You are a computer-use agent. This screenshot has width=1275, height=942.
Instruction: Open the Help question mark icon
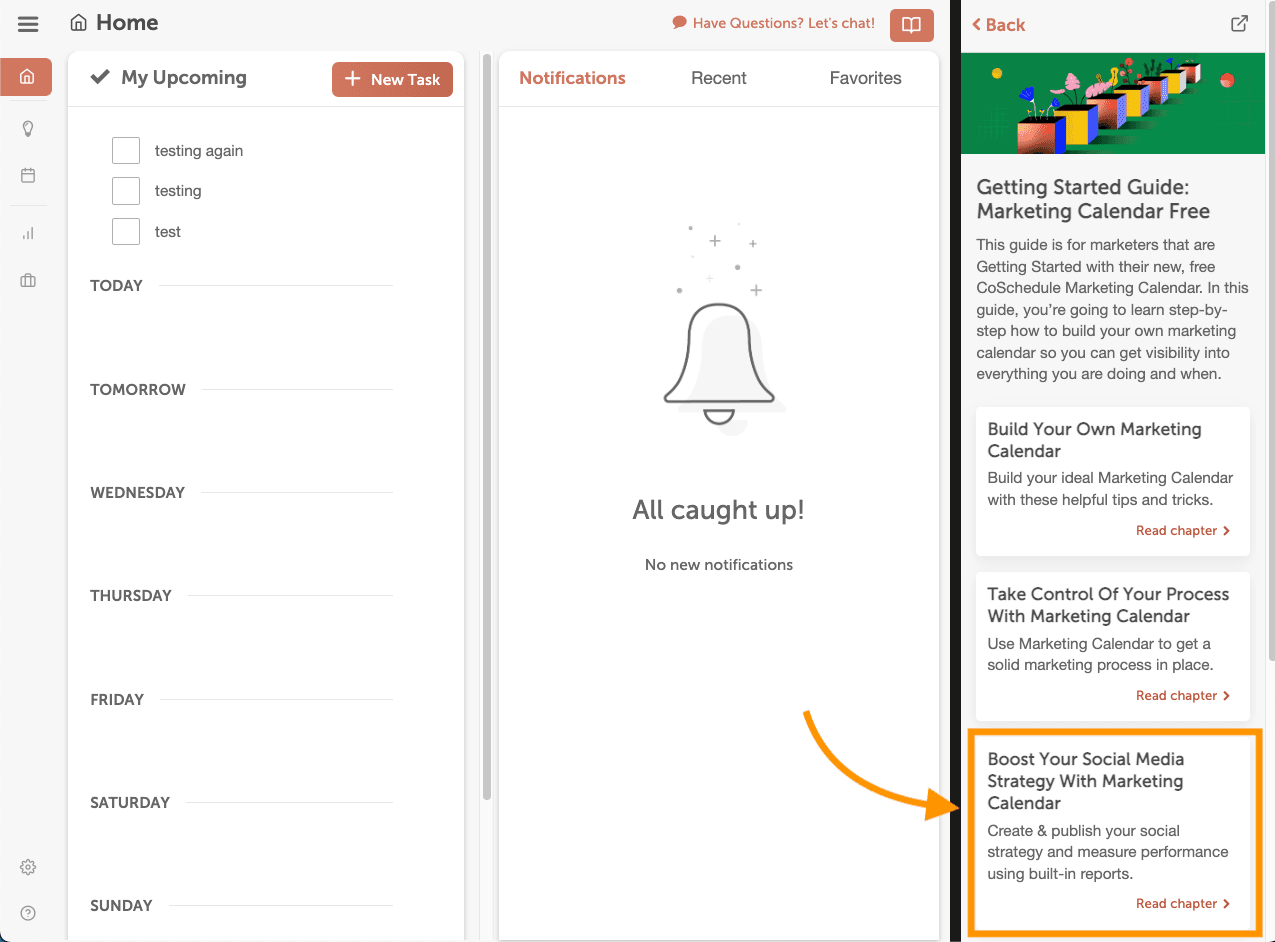coord(28,912)
